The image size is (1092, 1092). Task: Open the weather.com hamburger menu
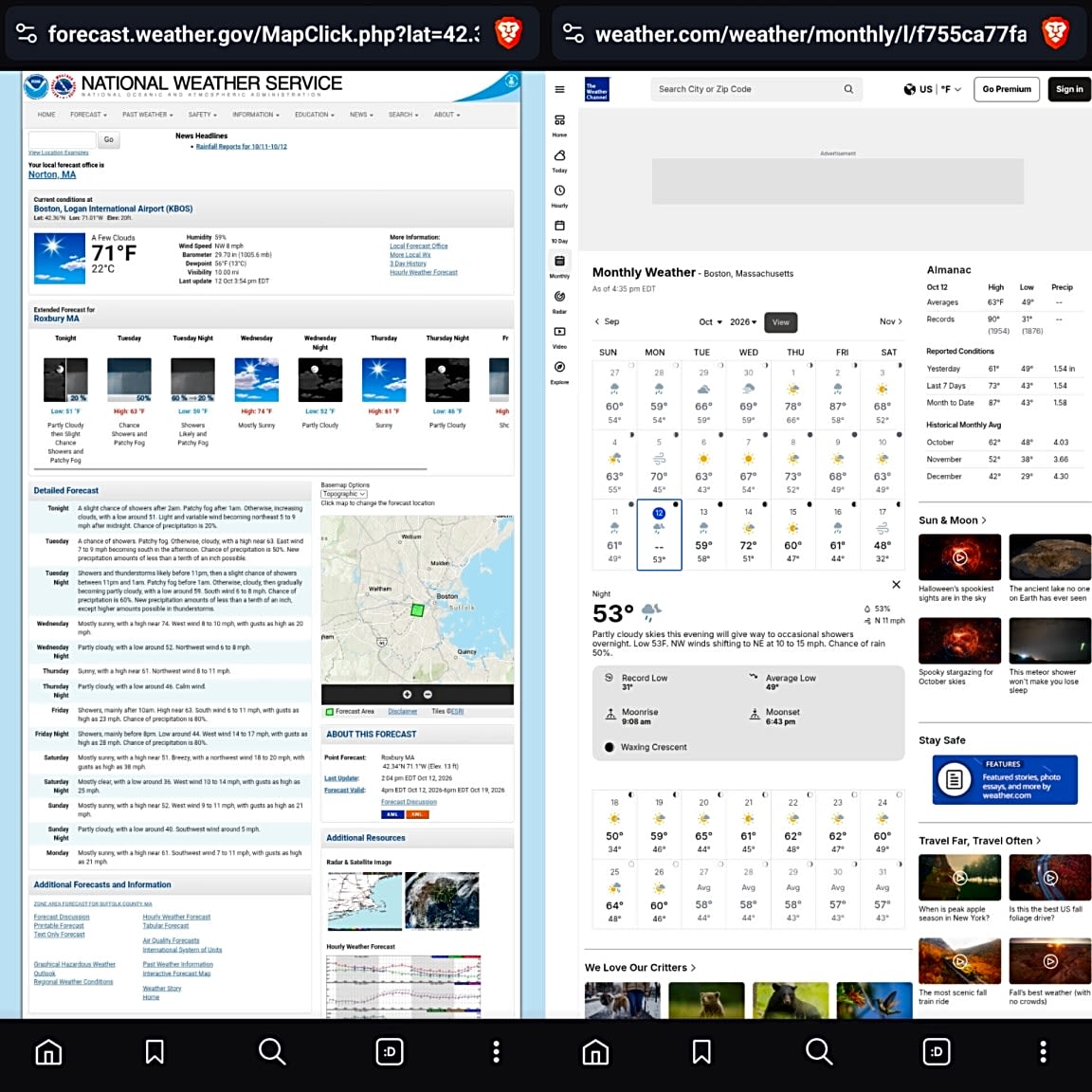[x=559, y=89]
